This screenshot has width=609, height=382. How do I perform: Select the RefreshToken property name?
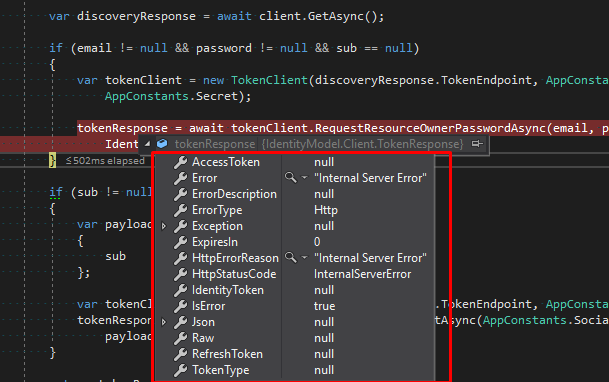[228, 354]
